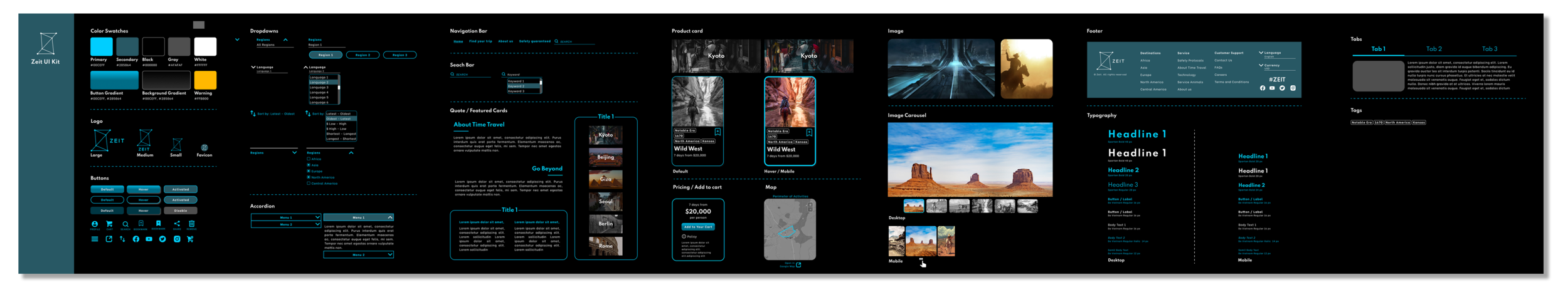Click the Facebook icon in icon row
This screenshot has width=1568, height=287.
point(135,239)
